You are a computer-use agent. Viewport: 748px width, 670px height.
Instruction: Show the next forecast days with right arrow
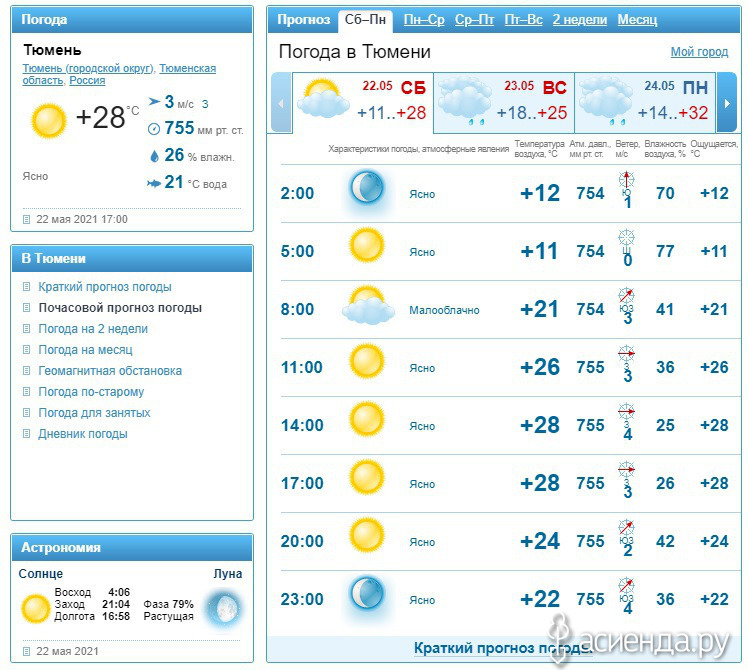point(727,103)
